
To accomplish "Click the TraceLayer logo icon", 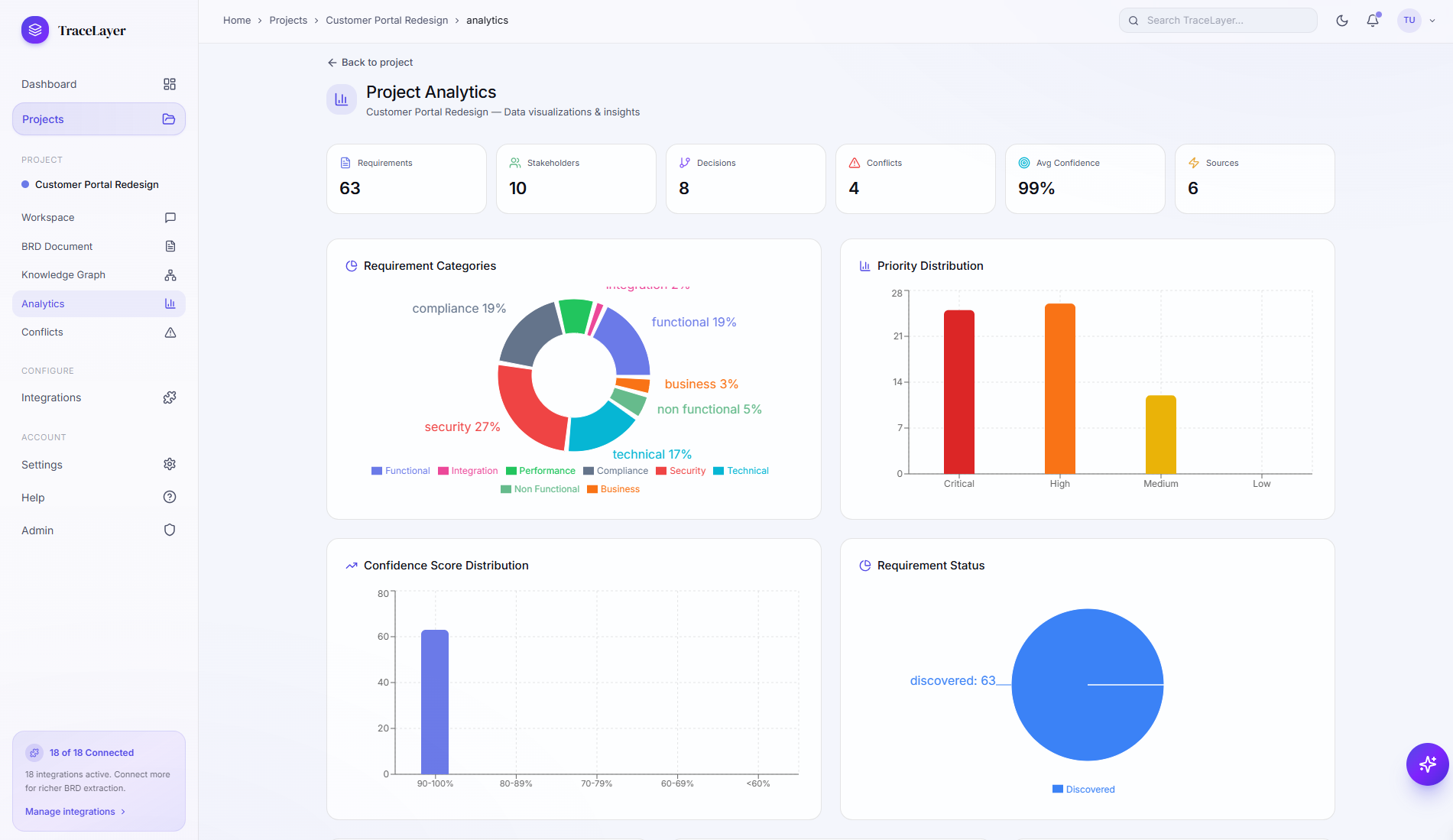I will click(x=34, y=31).
